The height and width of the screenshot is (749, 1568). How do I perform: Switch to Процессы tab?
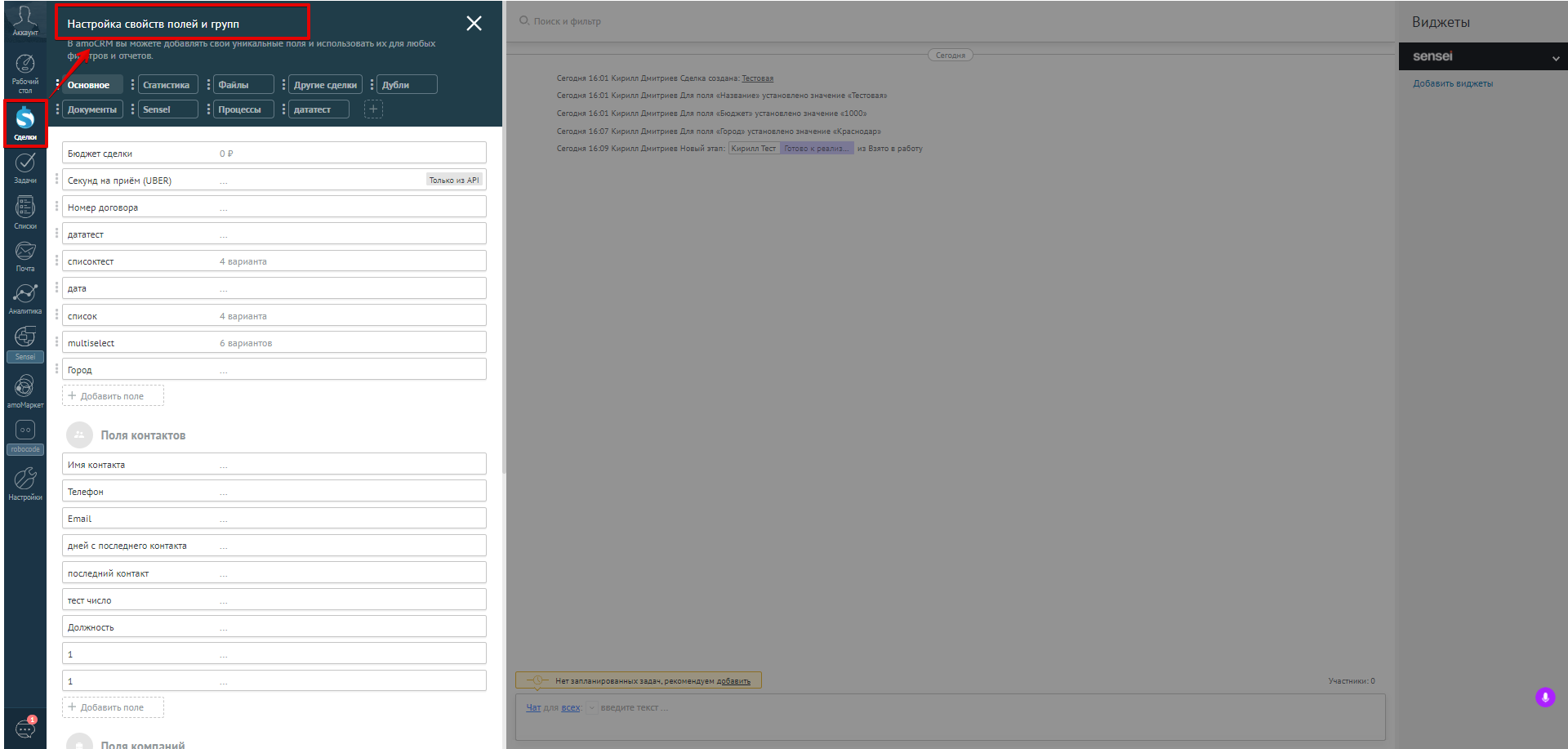pyautogui.click(x=243, y=109)
